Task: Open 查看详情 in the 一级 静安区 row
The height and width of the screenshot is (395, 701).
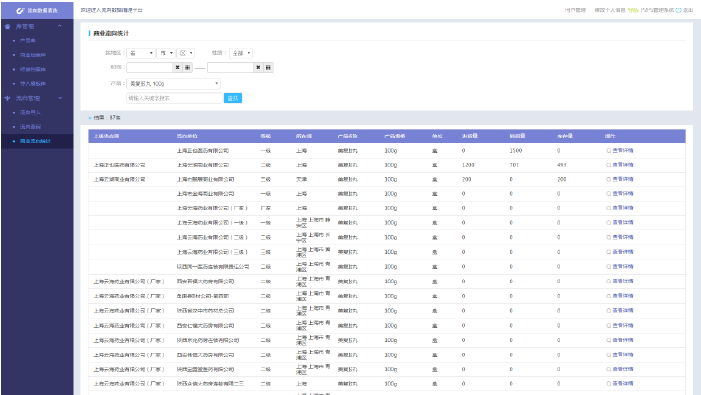Action: coord(623,222)
